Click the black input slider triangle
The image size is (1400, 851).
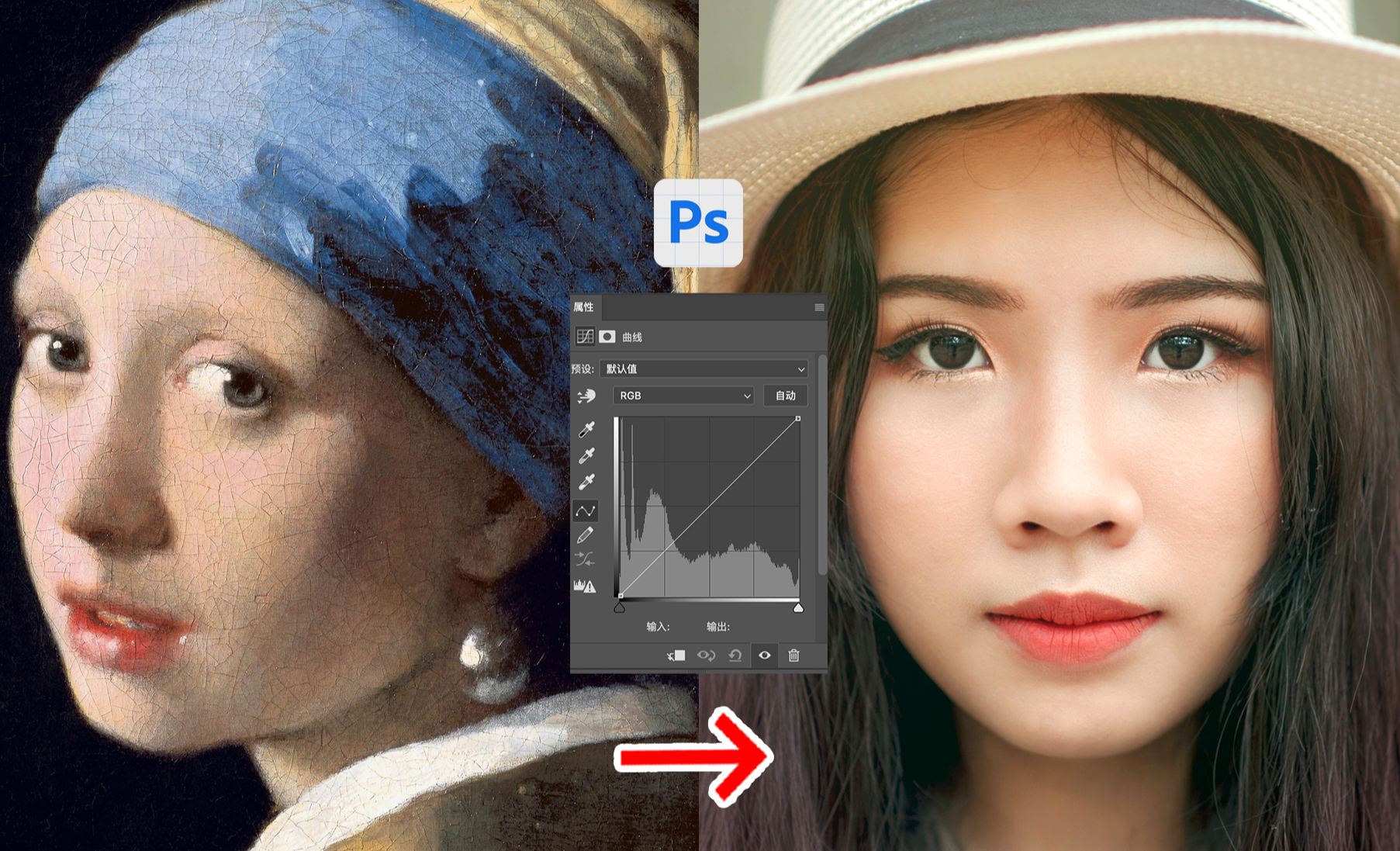click(x=619, y=607)
